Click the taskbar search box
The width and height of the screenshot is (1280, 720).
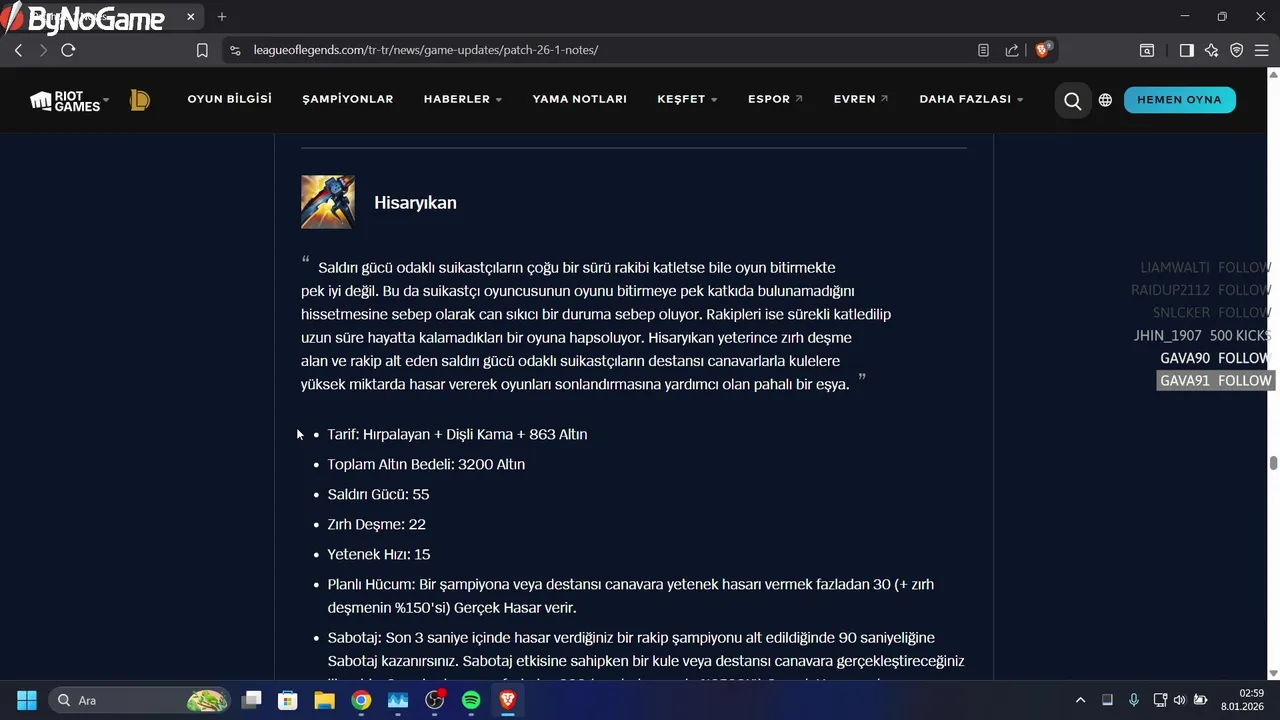[x=139, y=700]
